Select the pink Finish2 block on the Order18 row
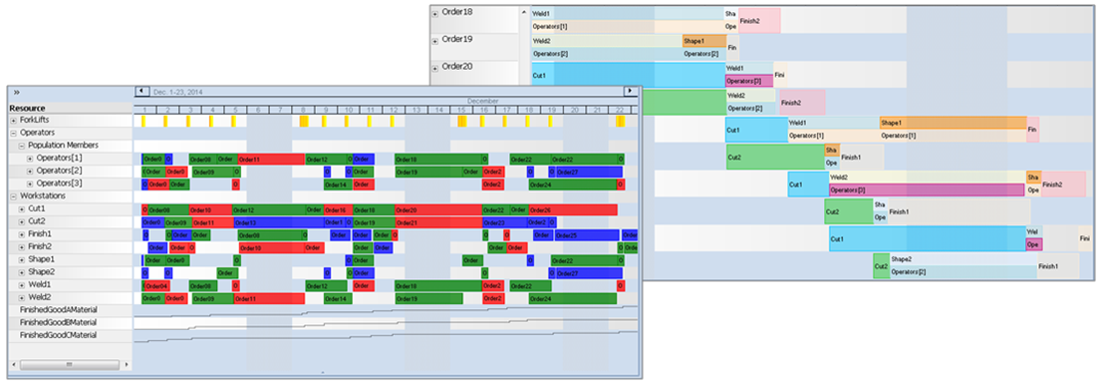Viewport: 1100px width, 383px height. click(759, 20)
